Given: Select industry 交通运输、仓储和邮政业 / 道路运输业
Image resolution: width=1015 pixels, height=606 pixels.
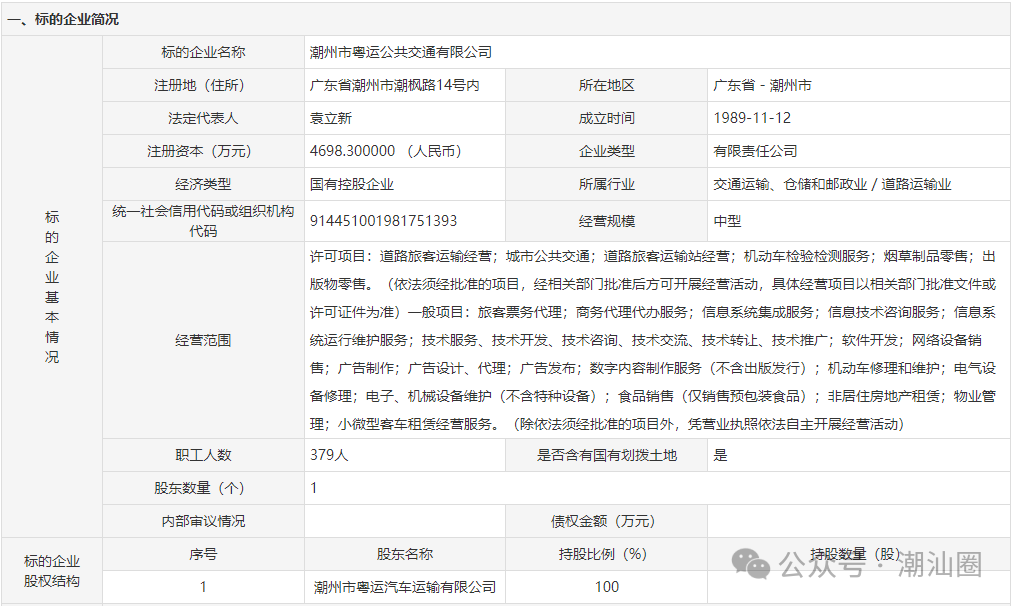Looking at the screenshot, I should coord(832,185).
